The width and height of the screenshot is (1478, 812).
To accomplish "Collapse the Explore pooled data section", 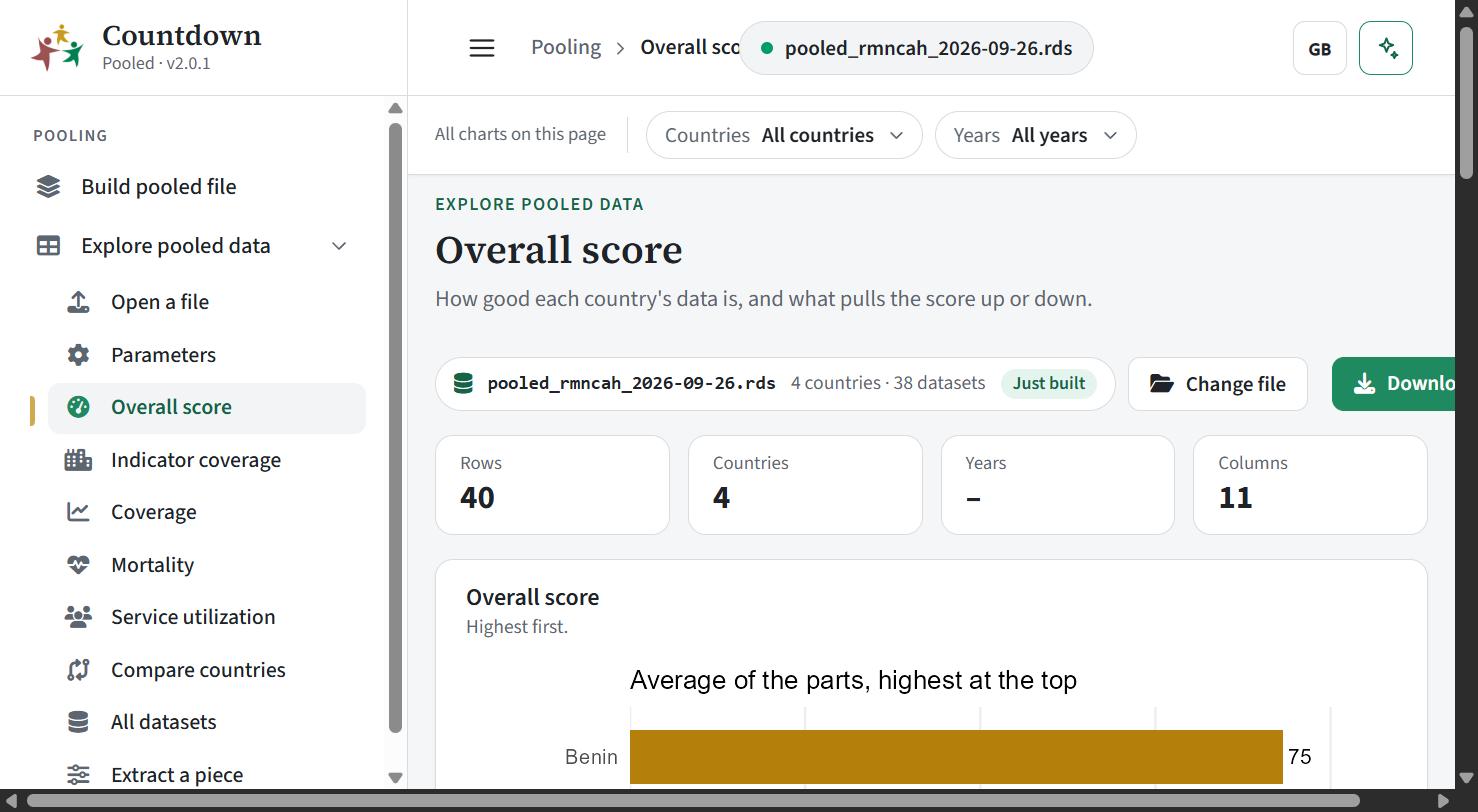I will pos(339,246).
